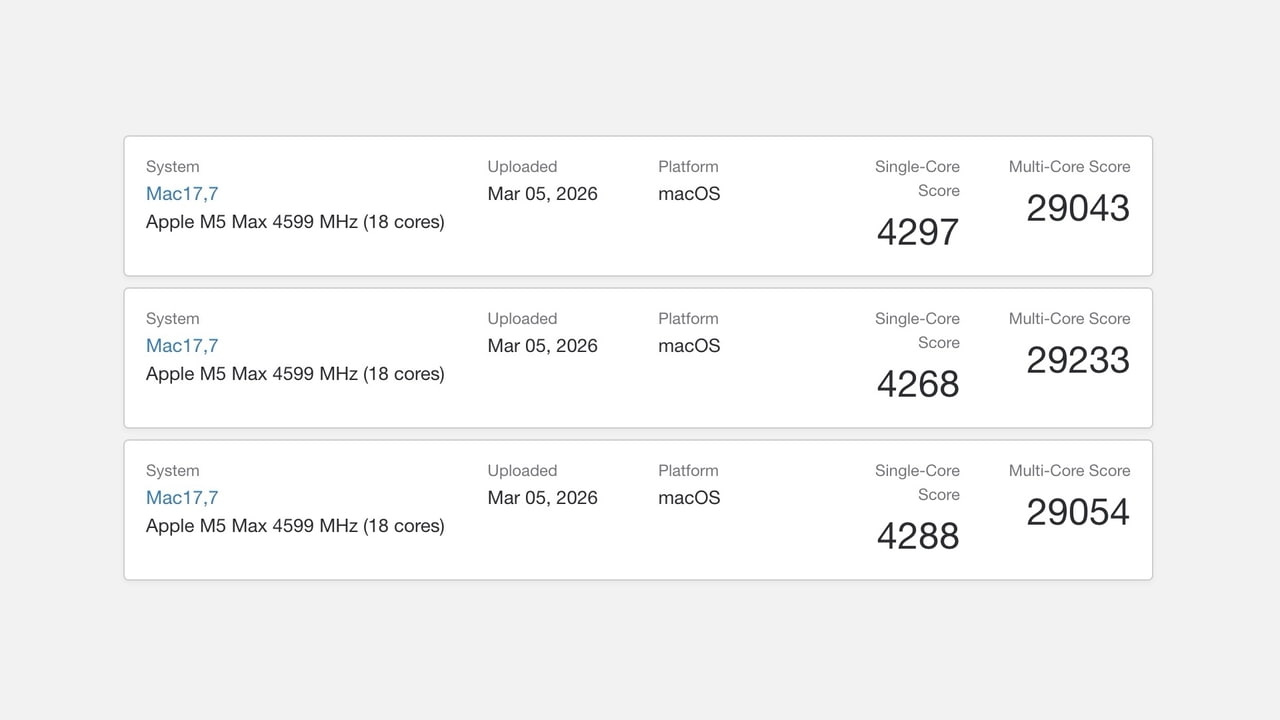Select the Apple M5 Max text in the middle card
1280x720 pixels.
tap(295, 373)
